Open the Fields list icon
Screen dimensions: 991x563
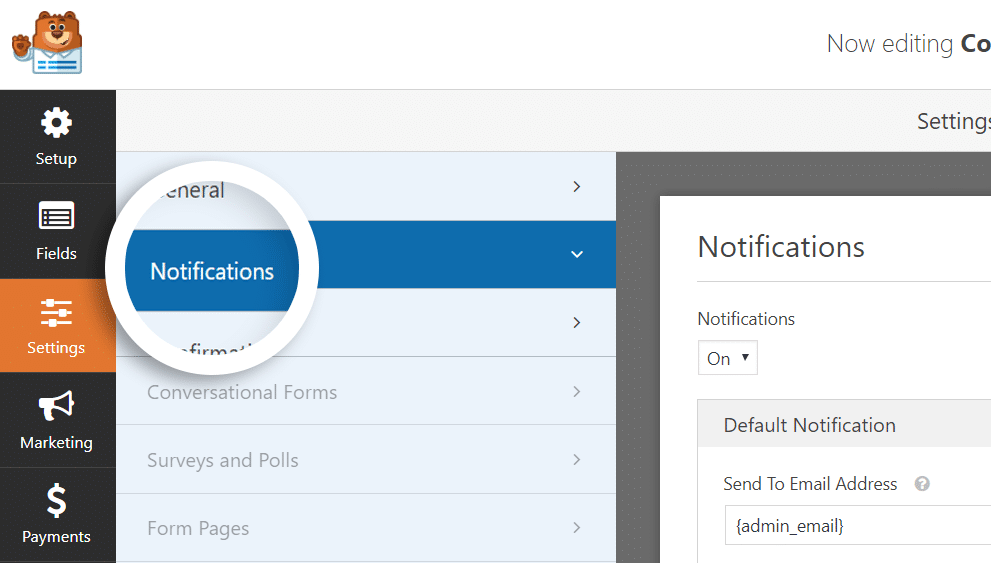click(56, 215)
